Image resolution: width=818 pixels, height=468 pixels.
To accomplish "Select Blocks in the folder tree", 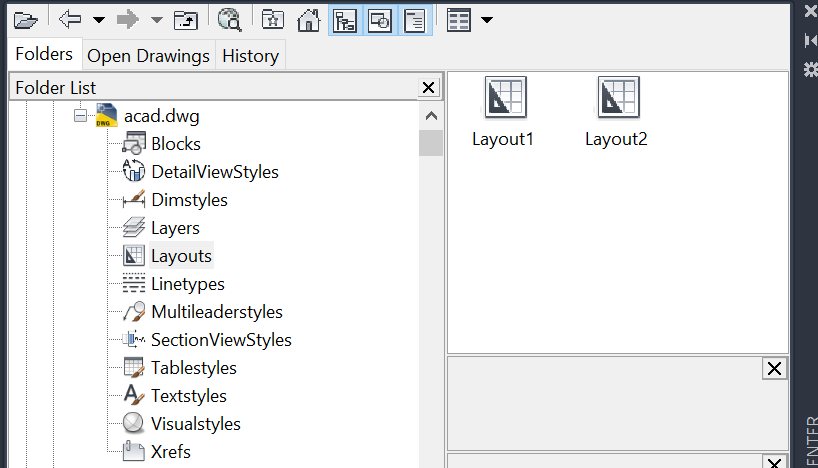I will click(176, 144).
